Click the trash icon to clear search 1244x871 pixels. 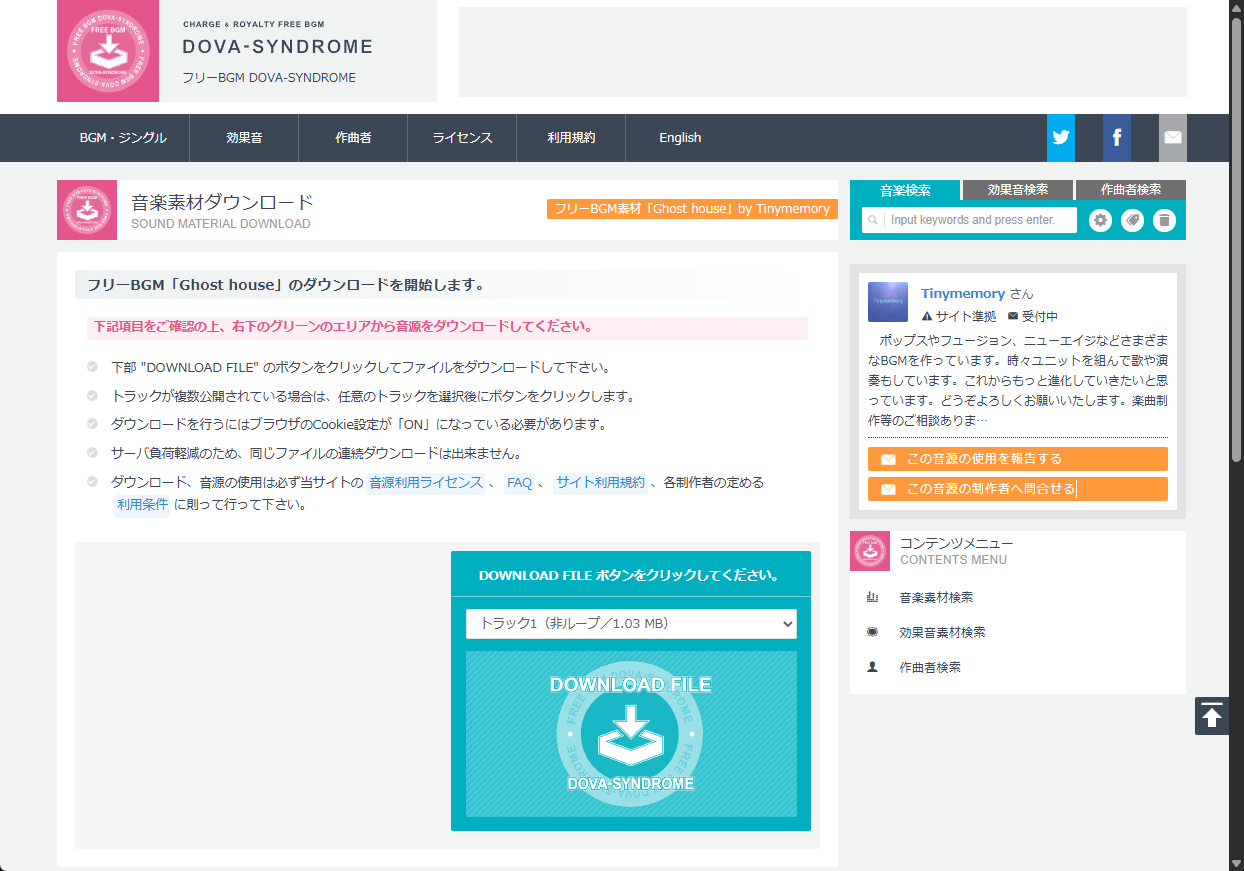pos(1164,220)
